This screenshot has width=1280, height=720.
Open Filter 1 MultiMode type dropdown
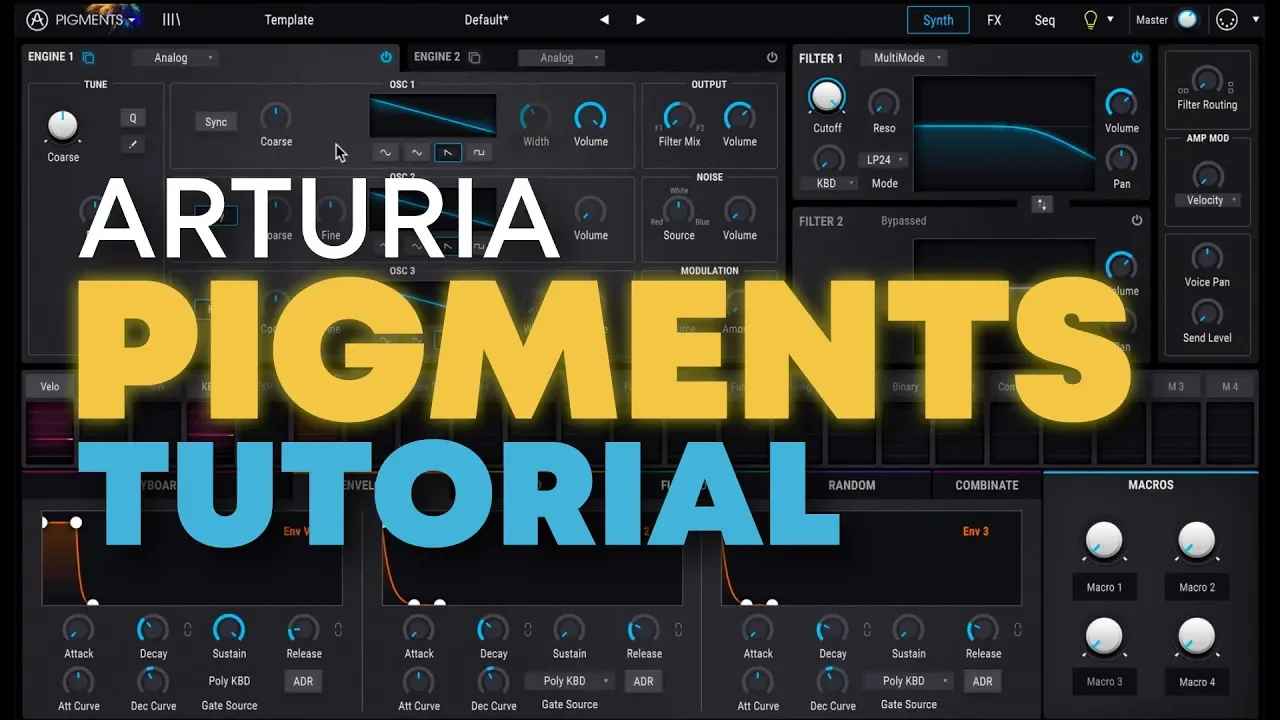[x=904, y=58]
